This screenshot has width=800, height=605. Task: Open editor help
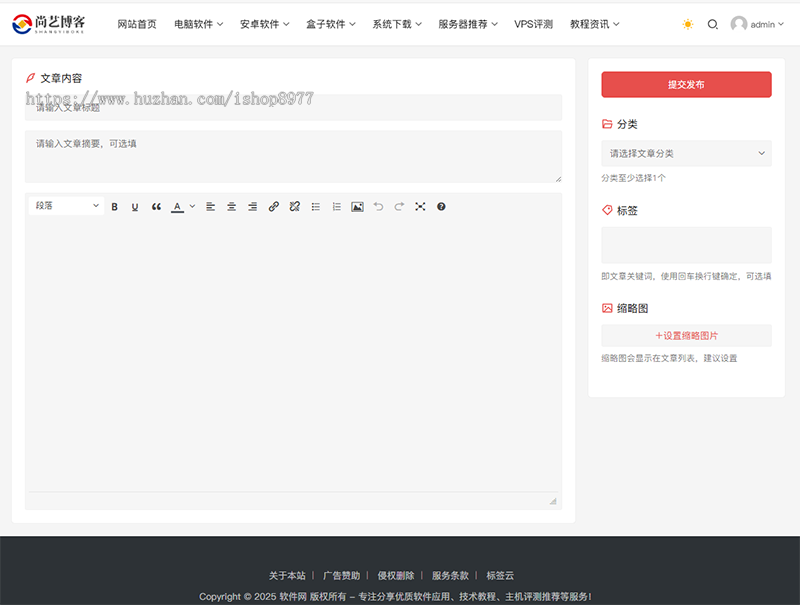coord(441,207)
